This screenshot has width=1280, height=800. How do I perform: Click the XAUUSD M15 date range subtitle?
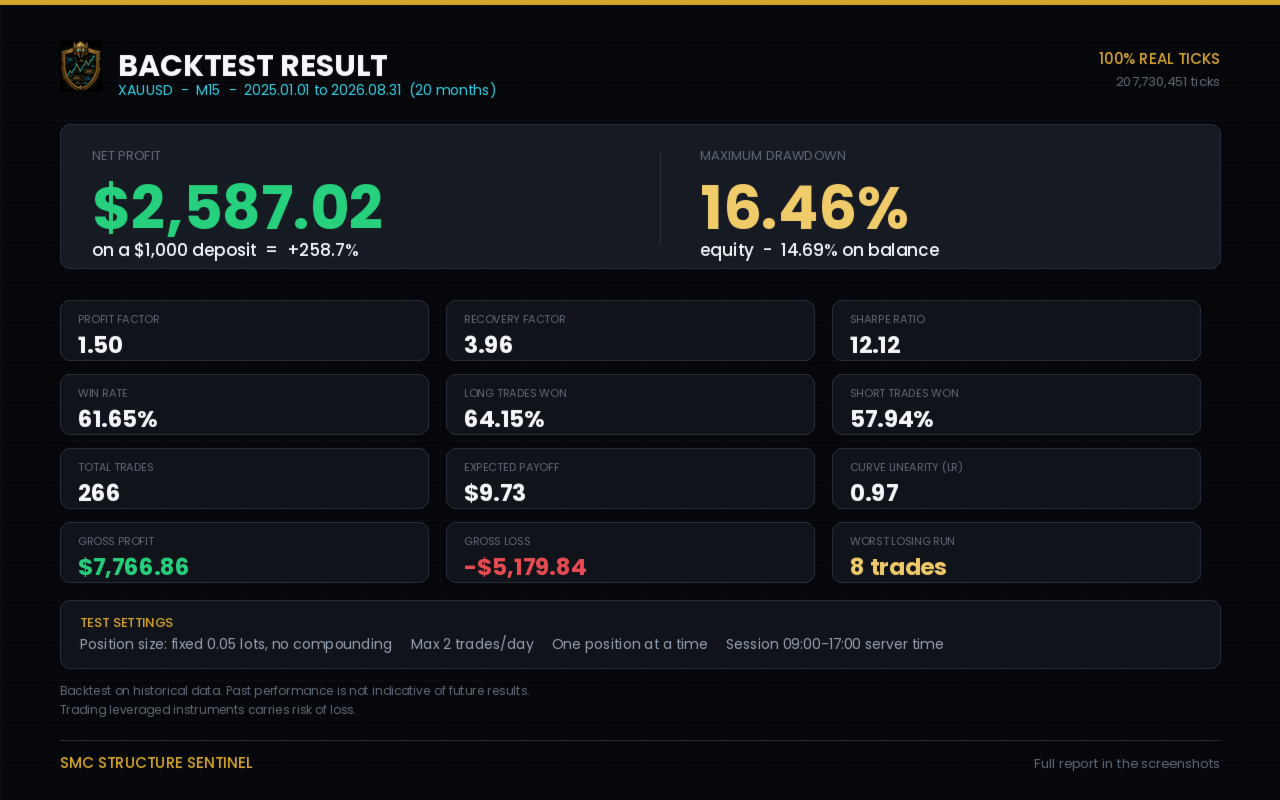coord(307,90)
